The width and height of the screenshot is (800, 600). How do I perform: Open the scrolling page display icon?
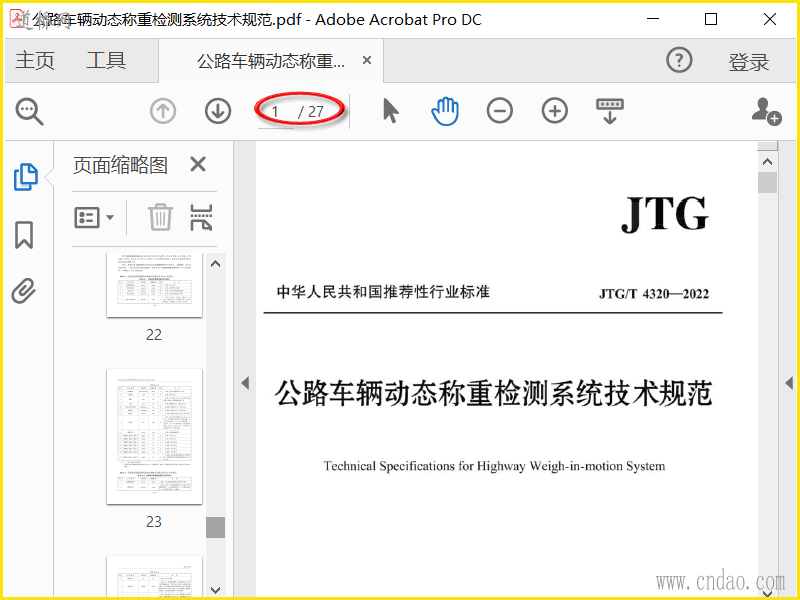[610, 111]
